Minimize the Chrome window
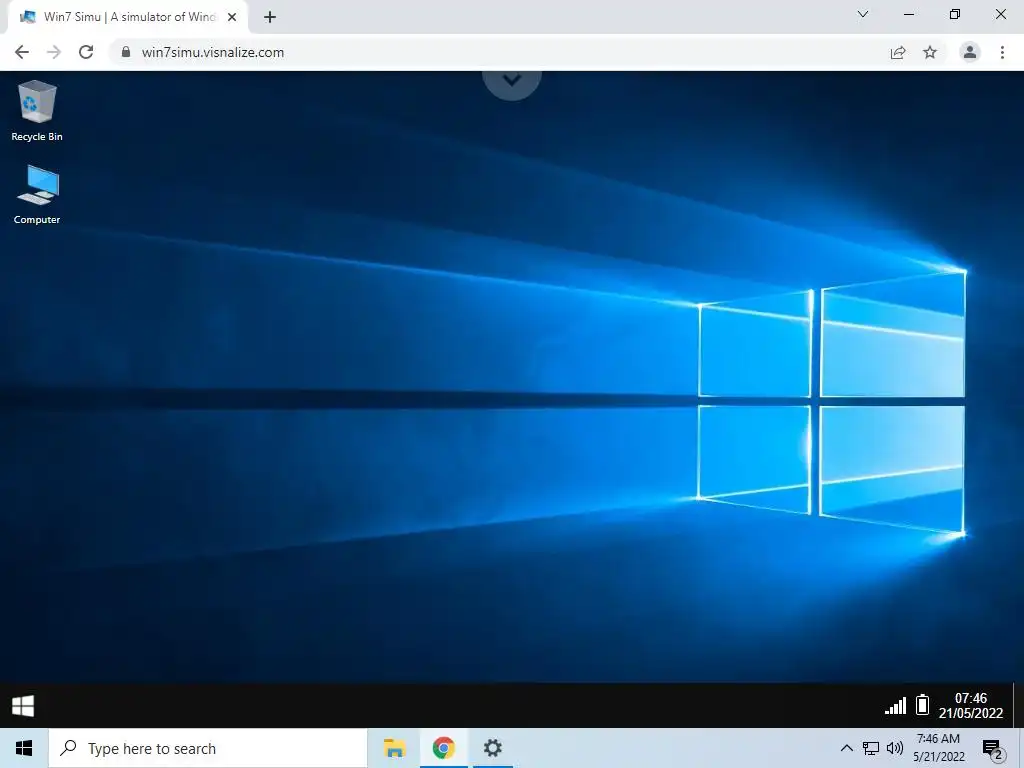Image resolution: width=1024 pixels, height=768 pixels. [908, 14]
